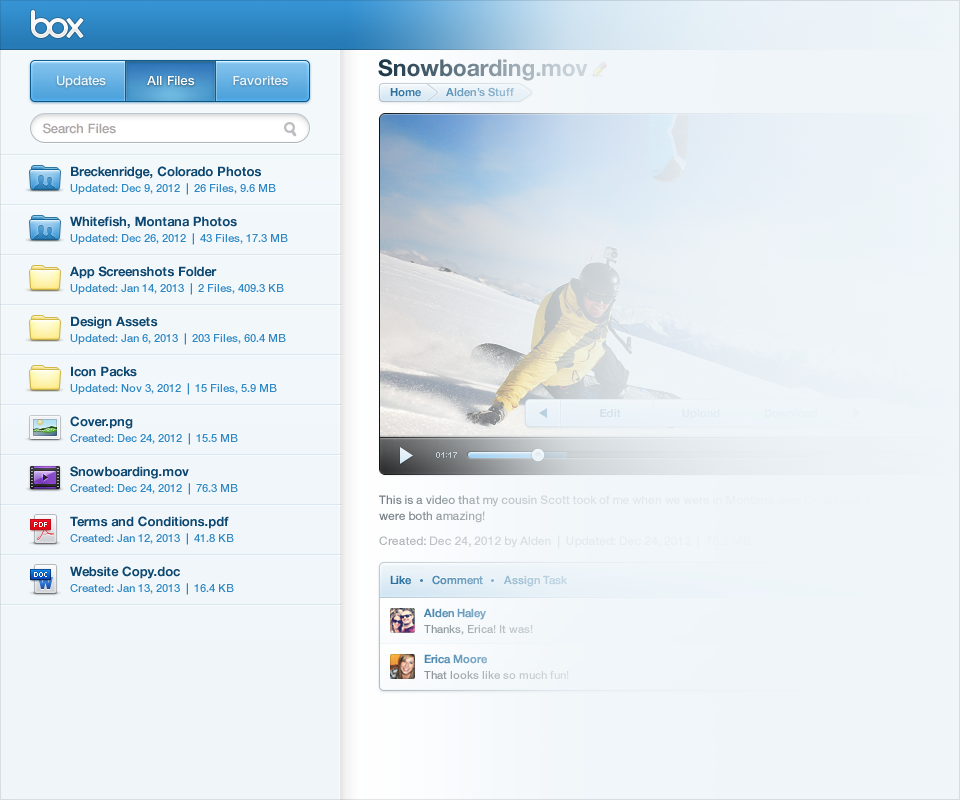Viewport: 960px width, 800px height.
Task: Click the pencil rename icon beside title
Action: click(x=600, y=69)
